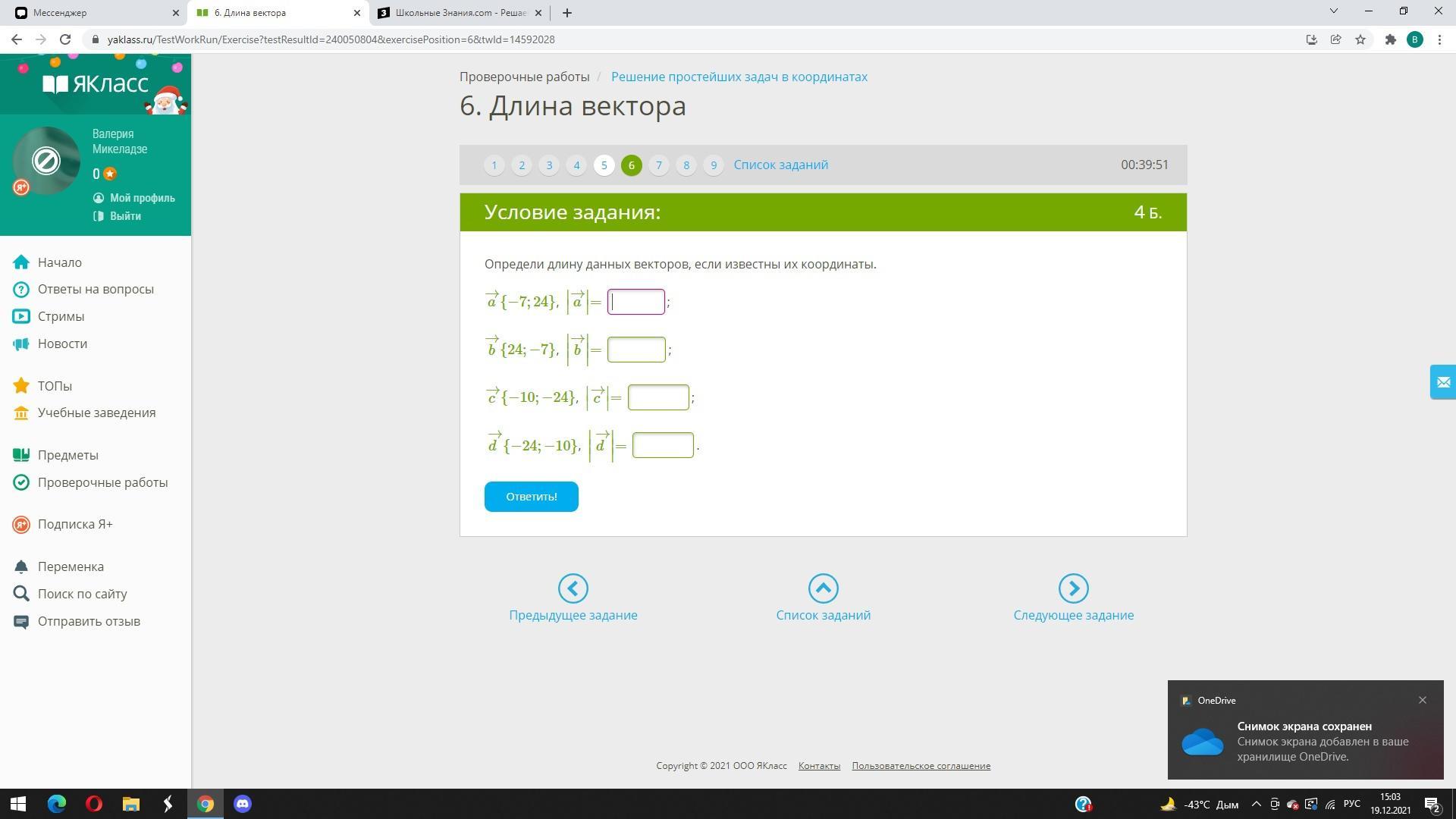Image resolution: width=1456 pixels, height=819 pixels.
Task: Open Стримы via its sidebar icon
Action: (21, 316)
